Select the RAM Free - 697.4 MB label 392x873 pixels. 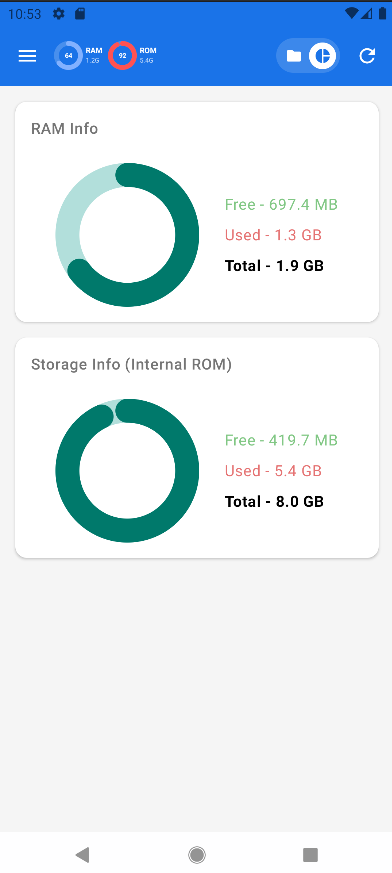coord(281,205)
